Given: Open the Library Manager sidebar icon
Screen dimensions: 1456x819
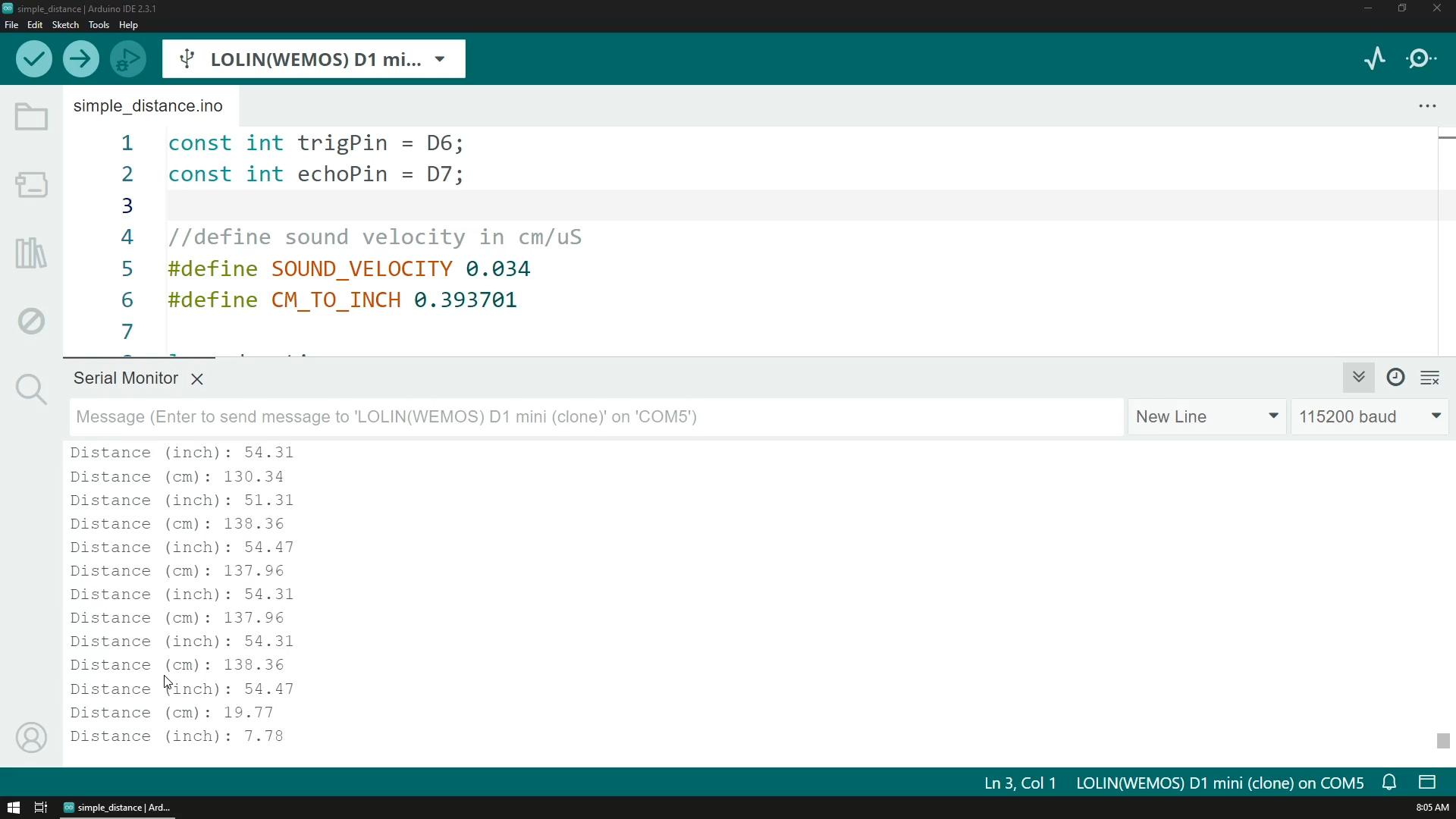Looking at the screenshot, I should coord(31,253).
